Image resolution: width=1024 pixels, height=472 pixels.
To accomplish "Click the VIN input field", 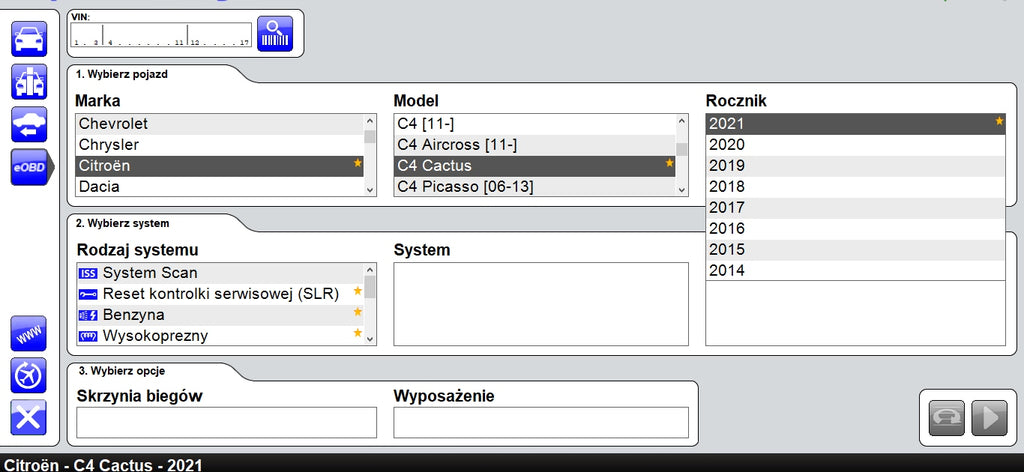I will (x=161, y=35).
